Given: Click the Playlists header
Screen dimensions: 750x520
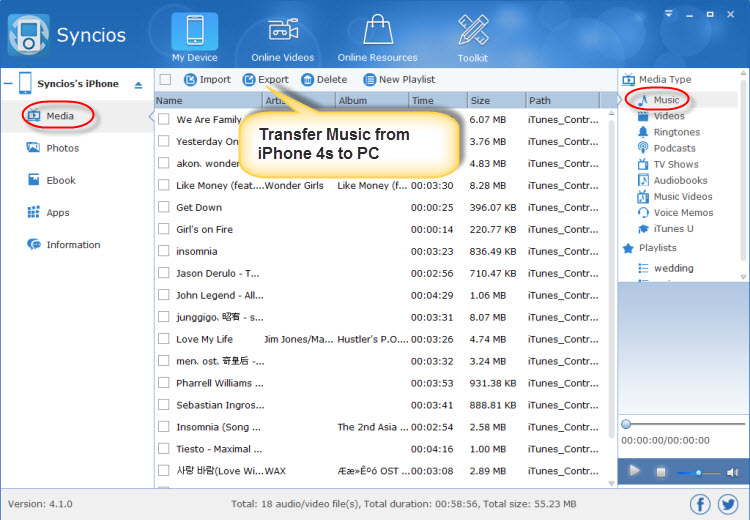Looking at the screenshot, I should pos(650,248).
